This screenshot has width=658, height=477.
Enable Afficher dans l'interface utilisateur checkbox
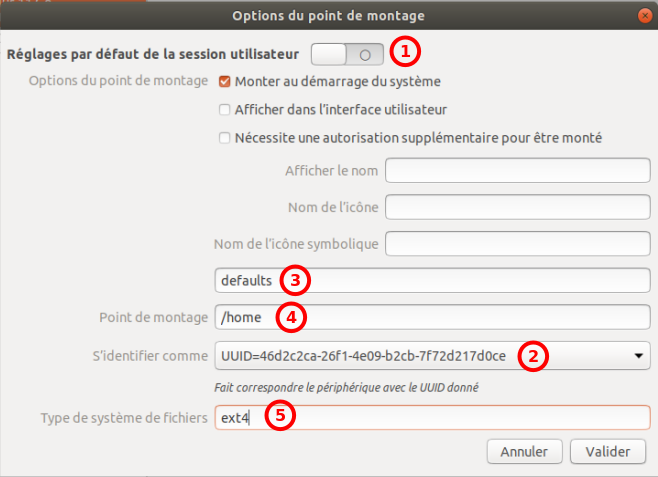click(x=225, y=109)
